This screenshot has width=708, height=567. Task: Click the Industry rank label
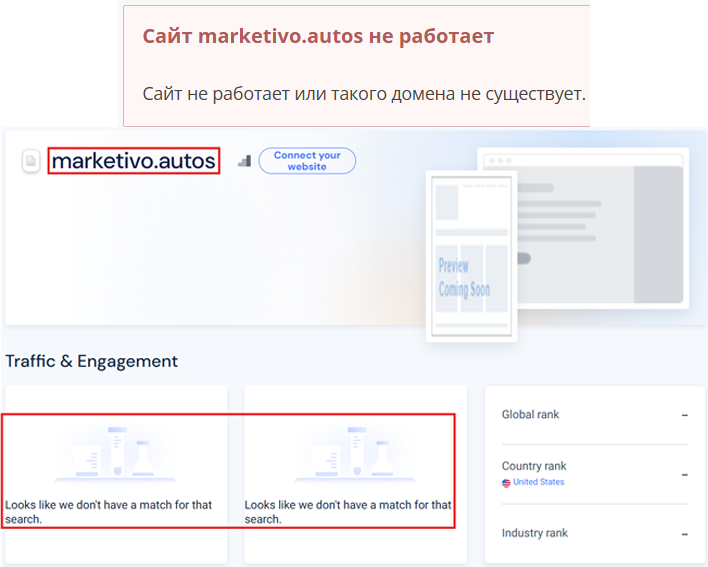[x=535, y=533]
